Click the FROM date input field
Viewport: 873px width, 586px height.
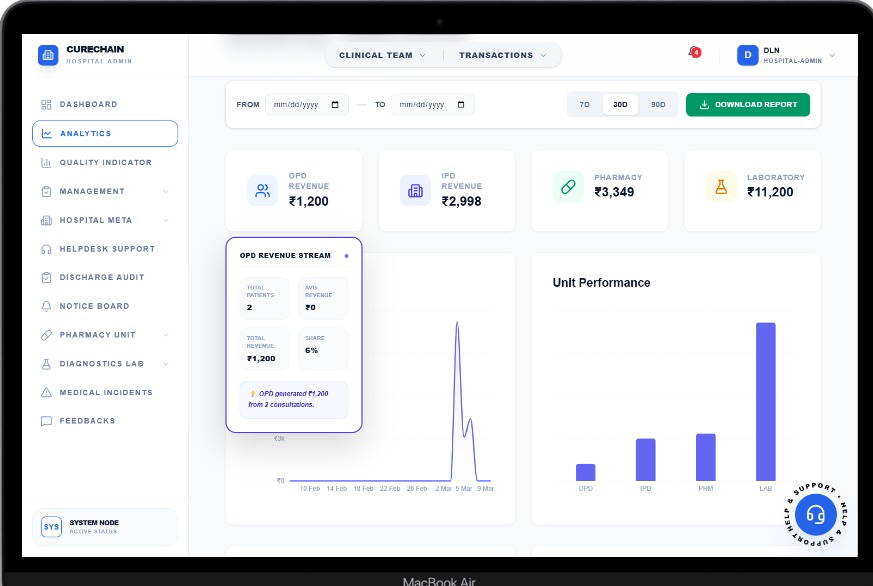pyautogui.click(x=305, y=104)
